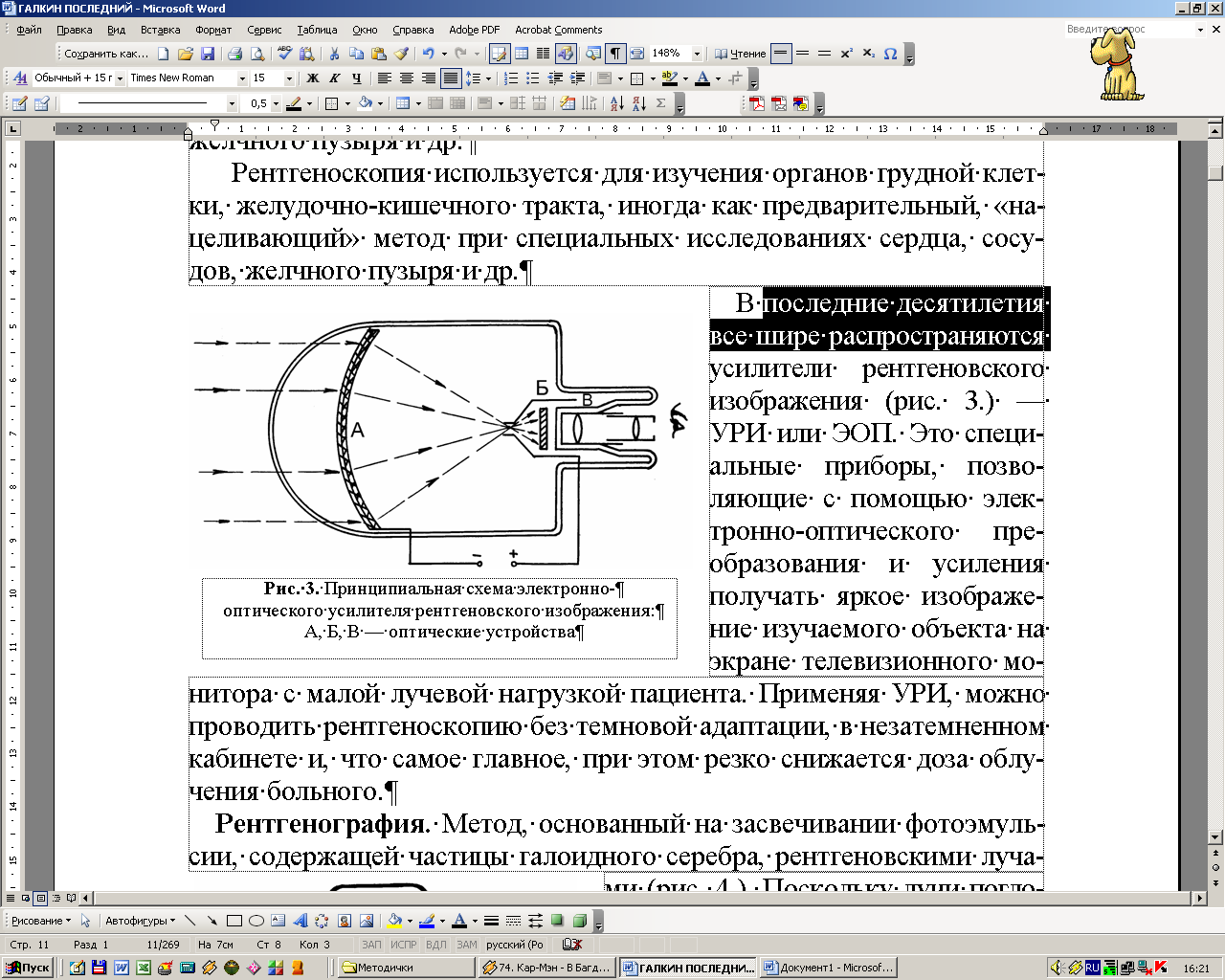Open the Правка menu
Viewport: 1225px width, 980px height.
[x=74, y=30]
